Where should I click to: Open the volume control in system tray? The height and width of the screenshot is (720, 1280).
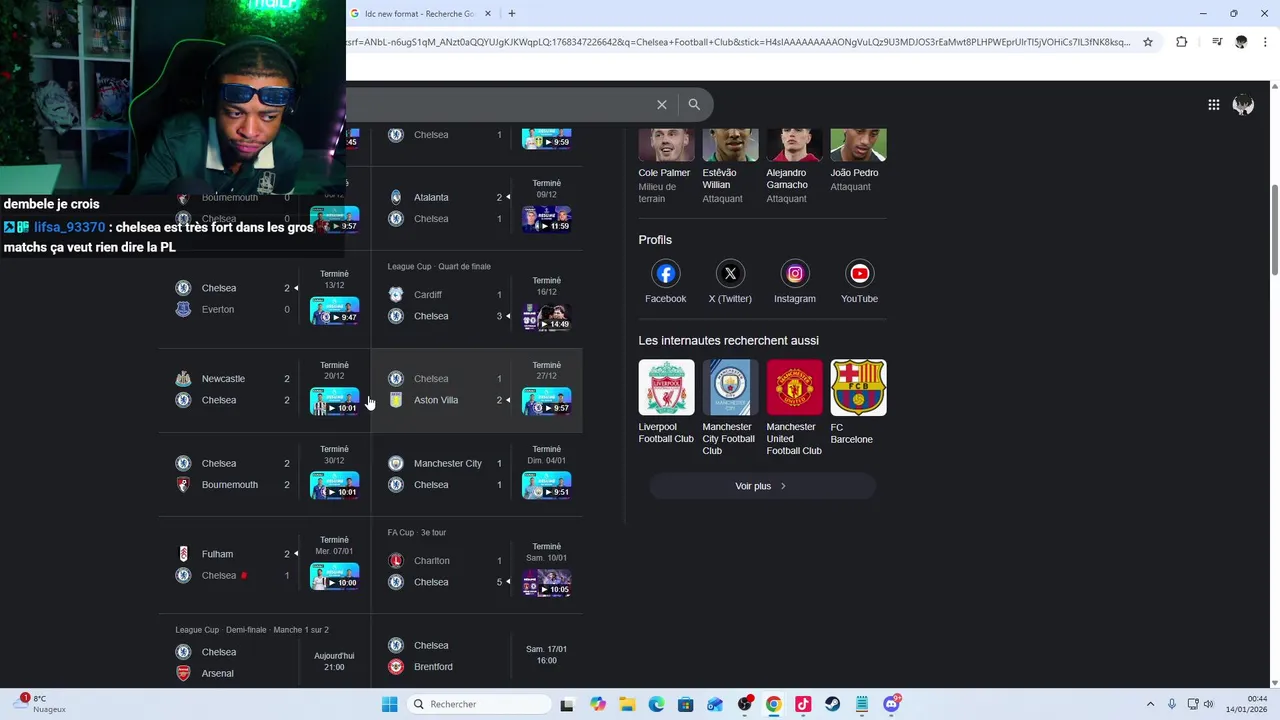tap(1208, 704)
